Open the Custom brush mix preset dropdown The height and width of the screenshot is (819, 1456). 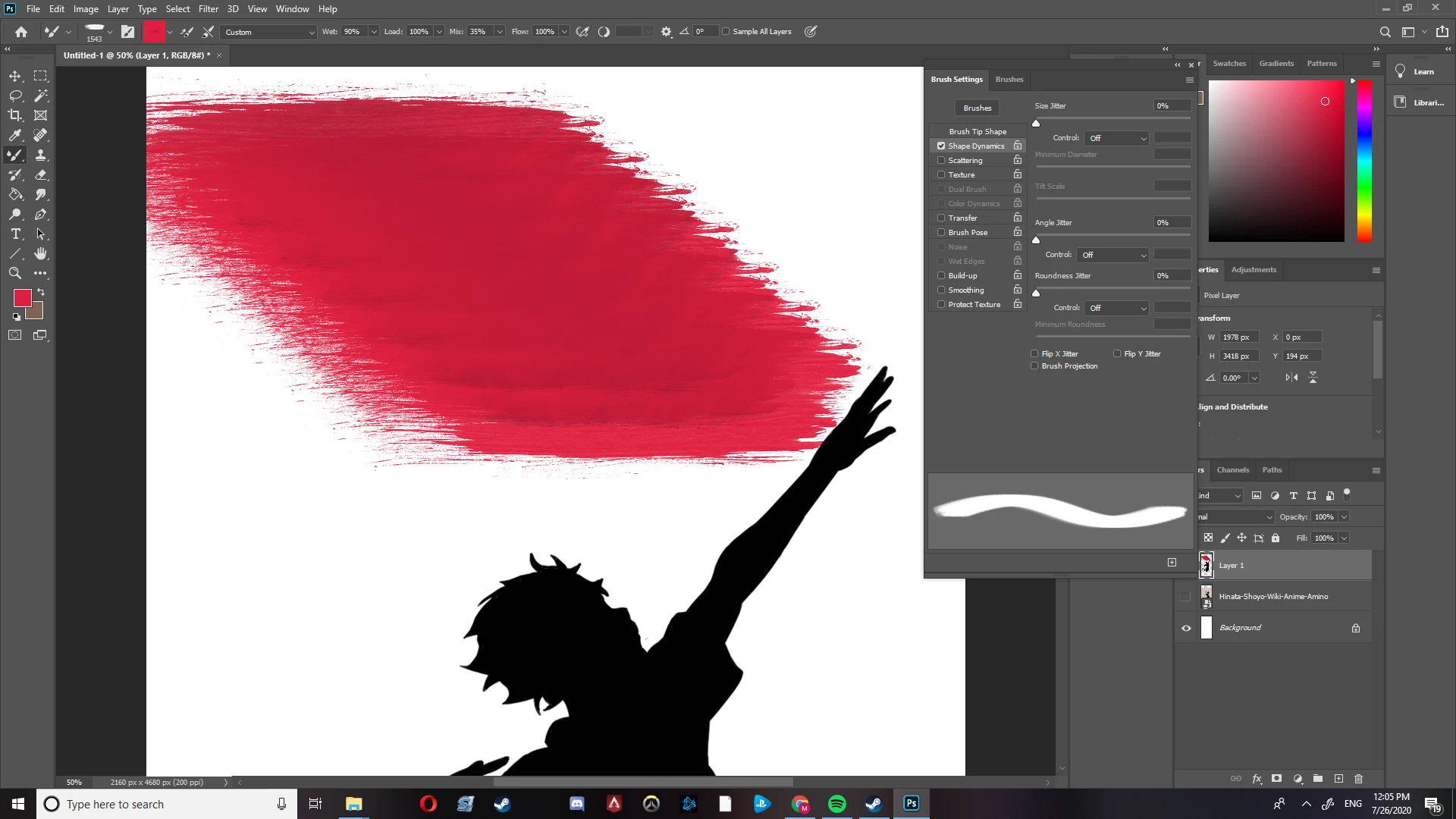(269, 32)
